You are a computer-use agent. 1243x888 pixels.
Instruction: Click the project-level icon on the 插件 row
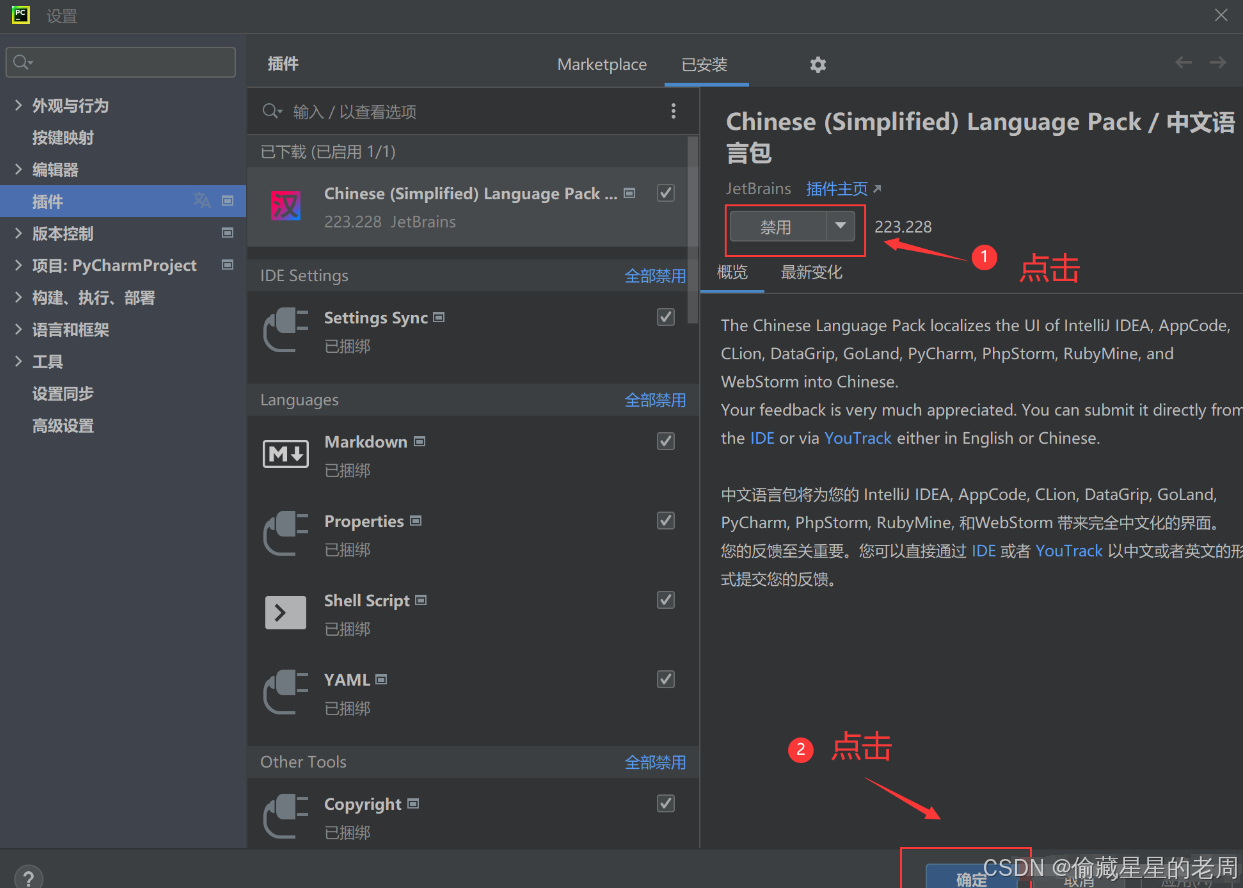click(227, 201)
